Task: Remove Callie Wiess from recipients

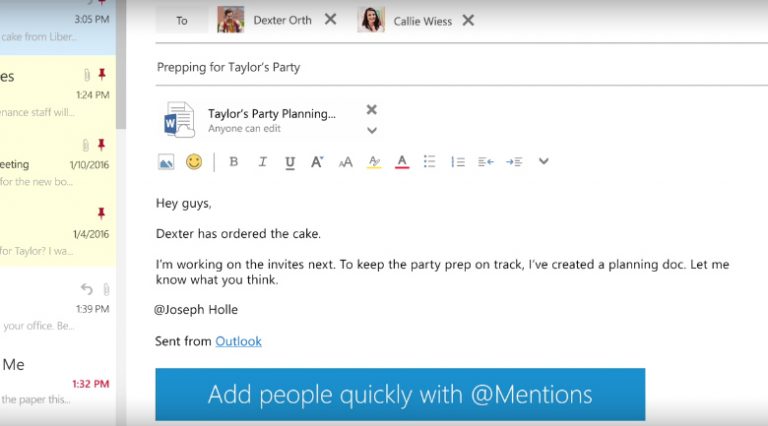Action: pyautogui.click(x=468, y=20)
